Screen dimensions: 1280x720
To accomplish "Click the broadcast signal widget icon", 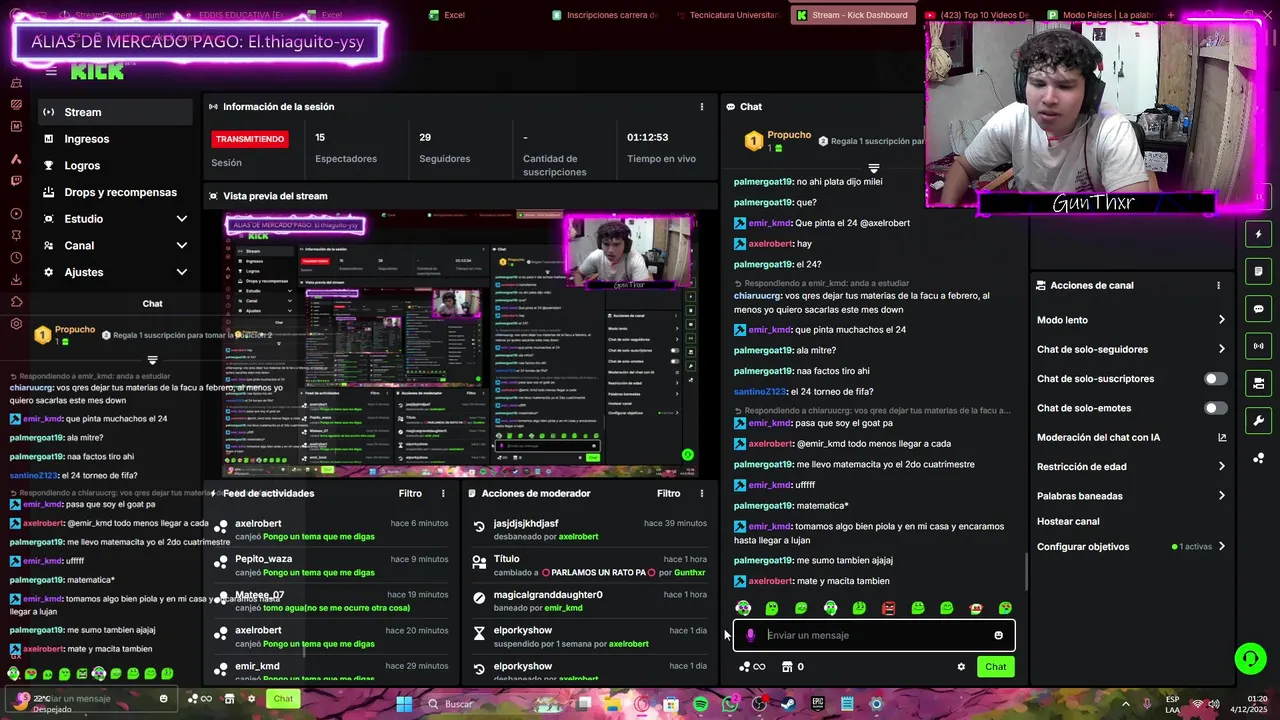I will tap(1259, 346).
